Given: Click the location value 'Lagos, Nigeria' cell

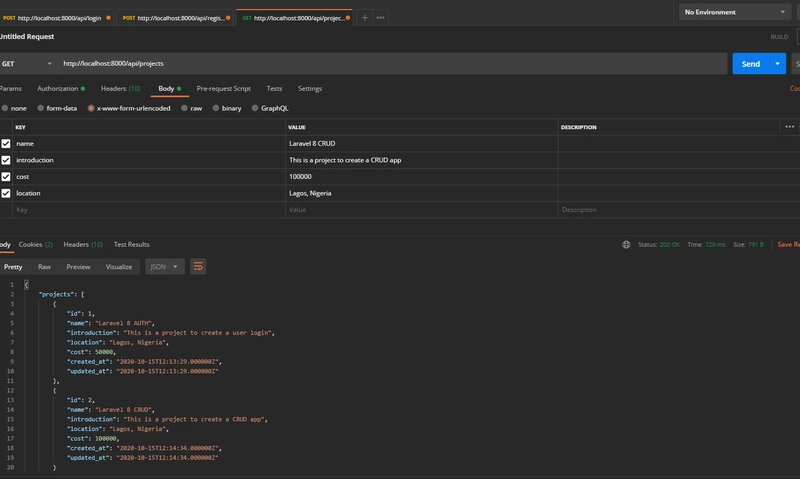Looking at the screenshot, I should (x=421, y=193).
